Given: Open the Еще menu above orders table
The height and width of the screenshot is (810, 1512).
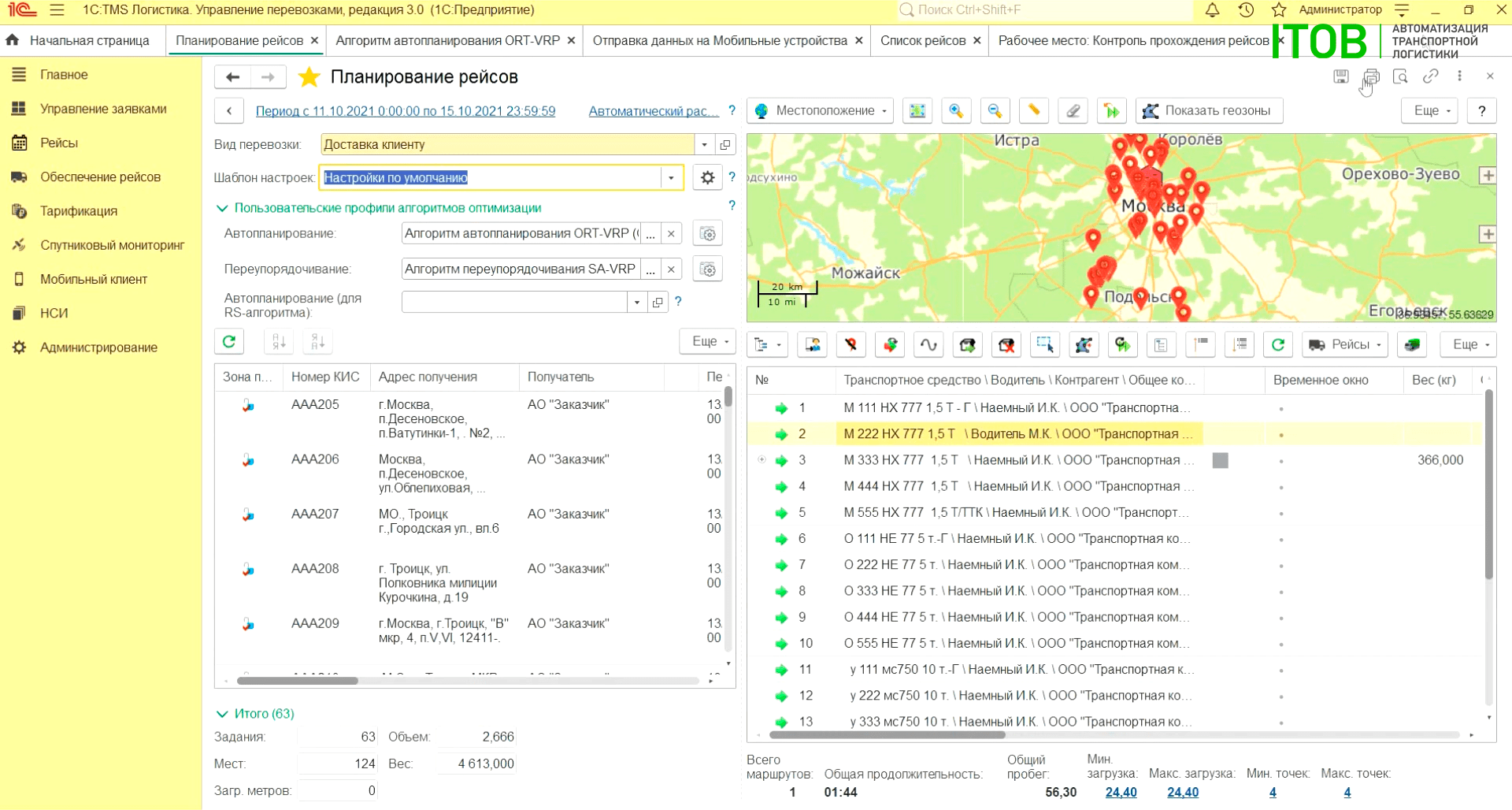Looking at the screenshot, I should pos(707,342).
